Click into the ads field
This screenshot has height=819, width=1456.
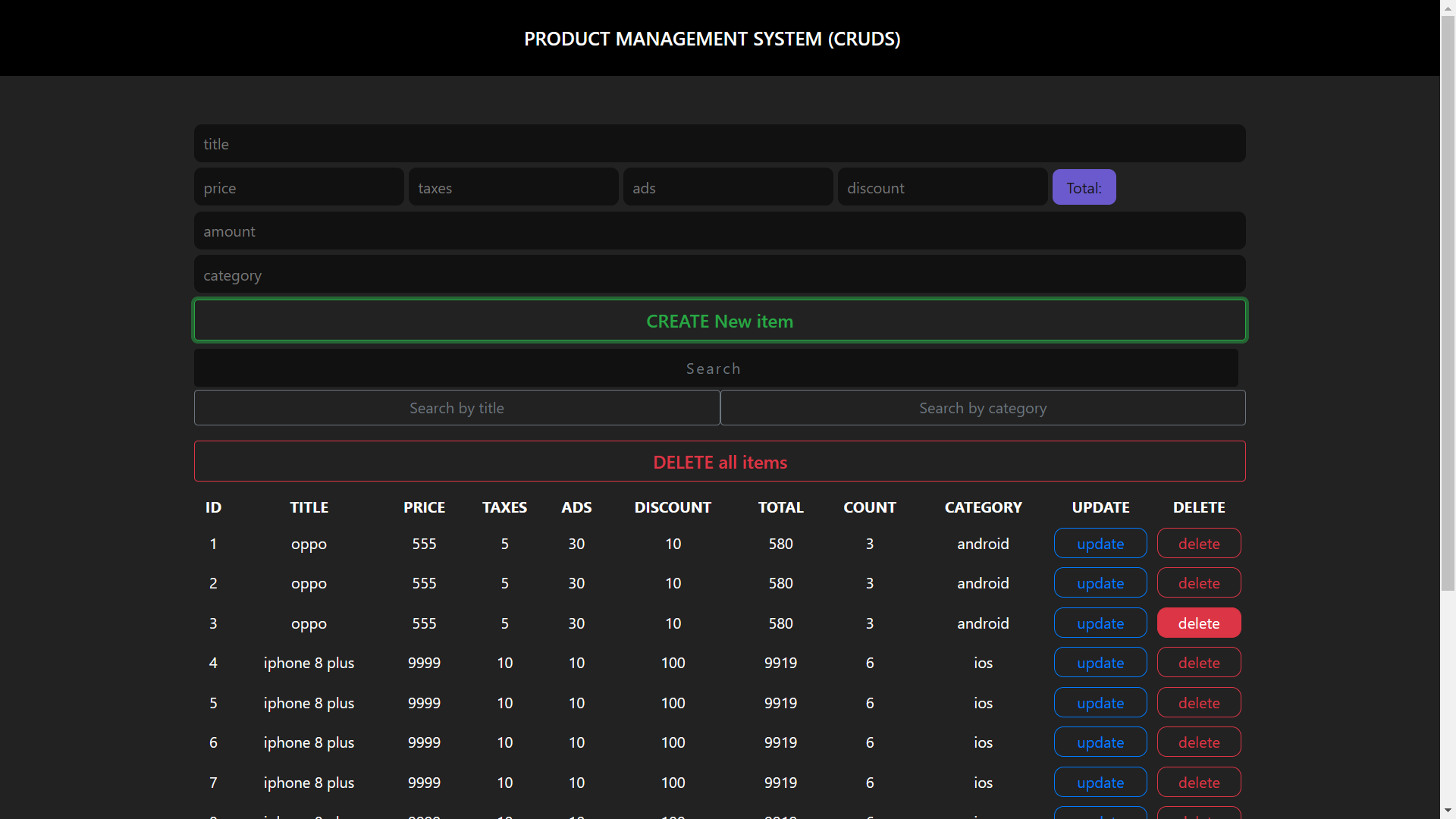[x=728, y=187]
